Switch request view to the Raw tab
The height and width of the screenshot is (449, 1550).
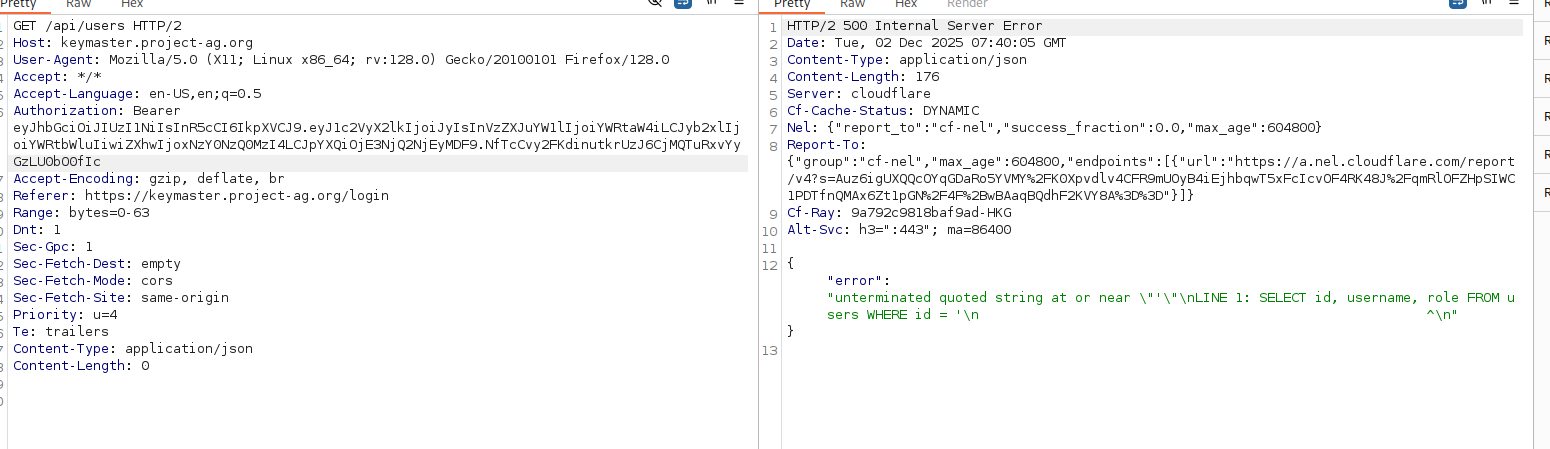tap(78, 4)
